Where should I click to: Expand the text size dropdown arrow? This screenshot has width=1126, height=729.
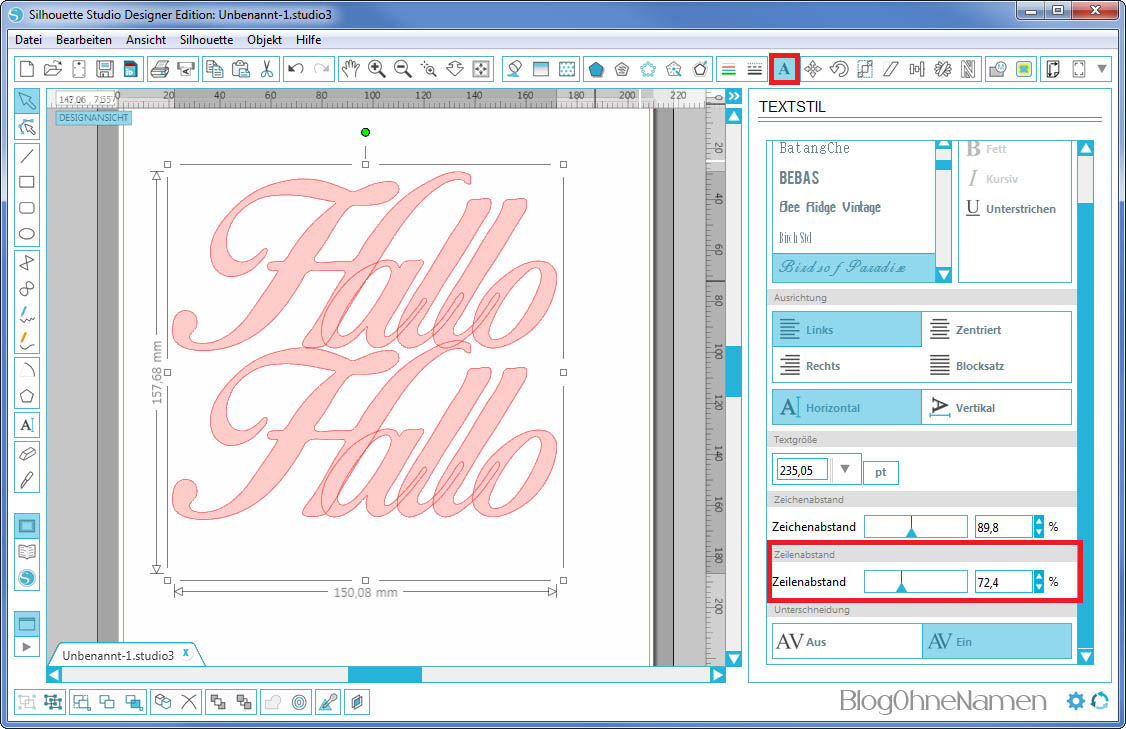pyautogui.click(x=846, y=469)
